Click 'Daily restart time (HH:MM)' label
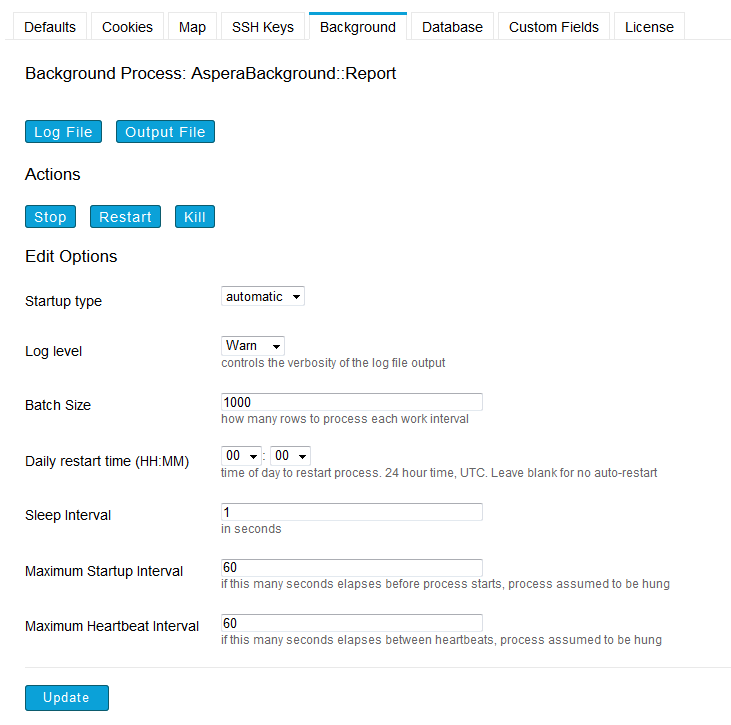731x725 pixels. pyautogui.click(x=107, y=461)
